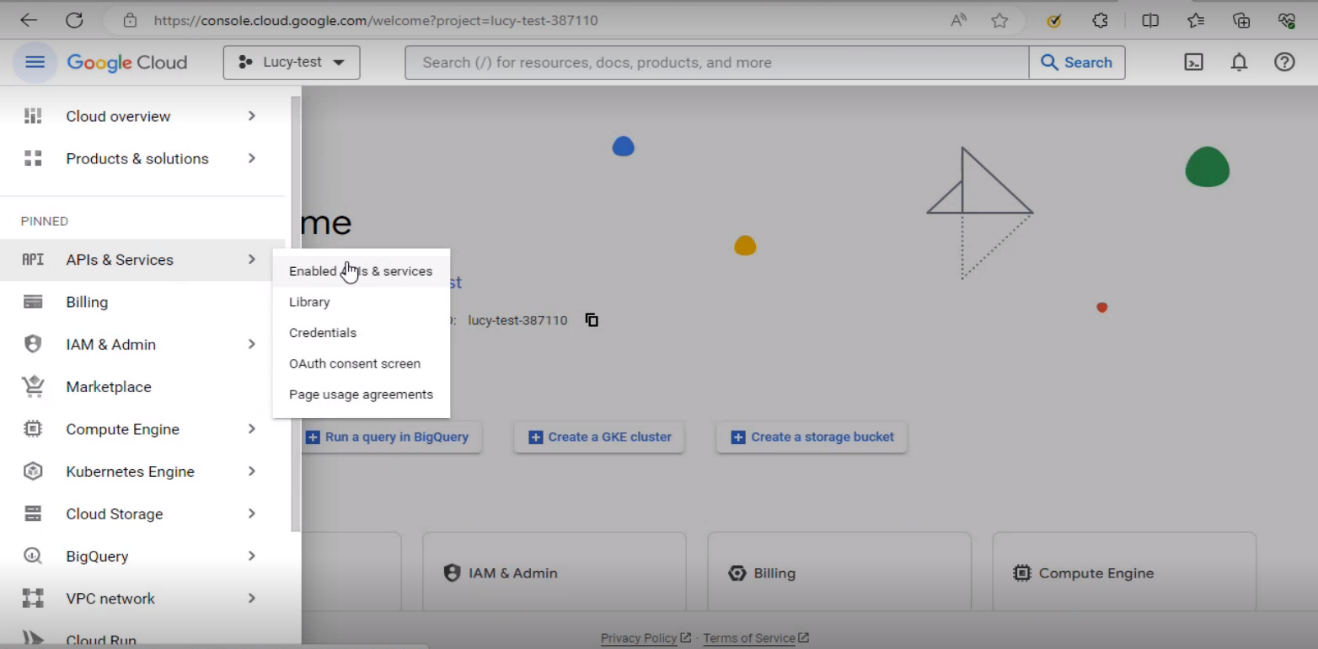Click the Marketplace cart icon
This screenshot has width=1318, height=649.
pos(33,386)
